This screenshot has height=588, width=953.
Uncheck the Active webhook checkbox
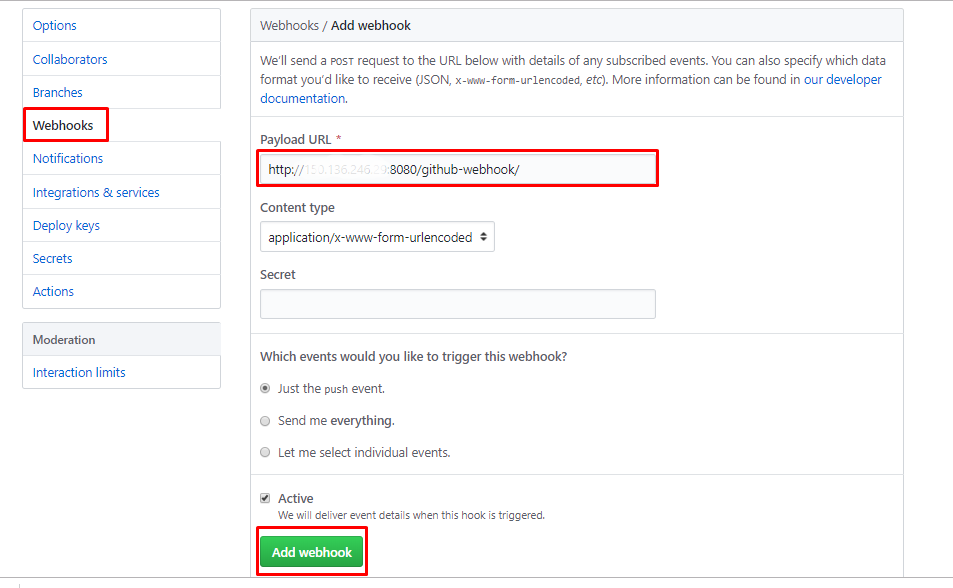click(x=265, y=497)
